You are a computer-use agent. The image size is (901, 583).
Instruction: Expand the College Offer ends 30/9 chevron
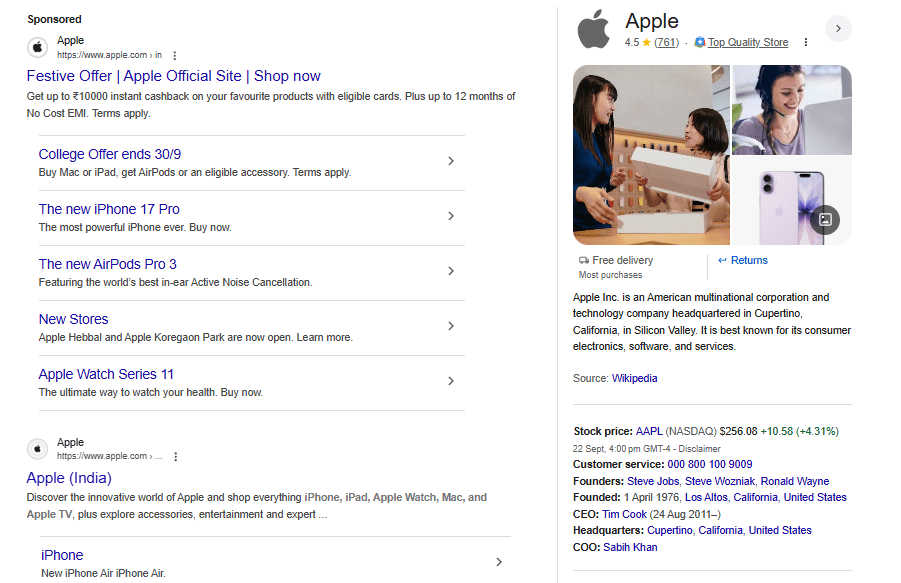(x=451, y=162)
